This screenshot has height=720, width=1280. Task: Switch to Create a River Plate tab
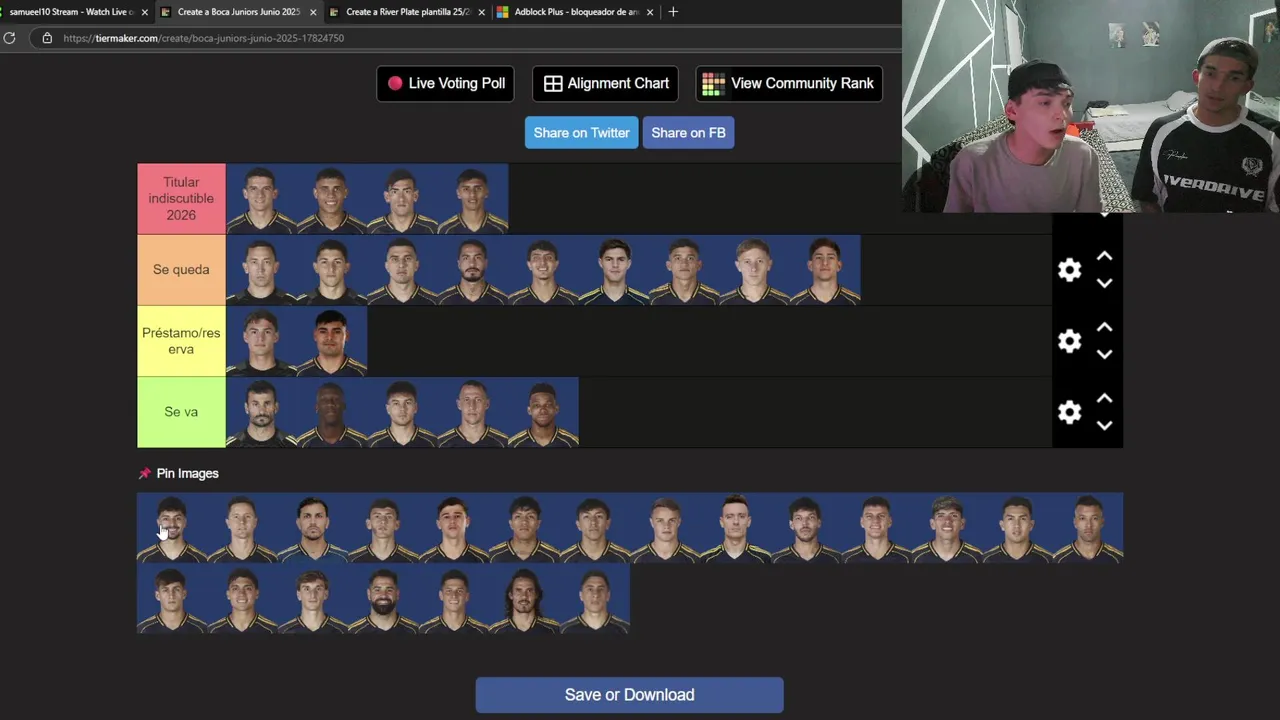pyautogui.click(x=406, y=12)
